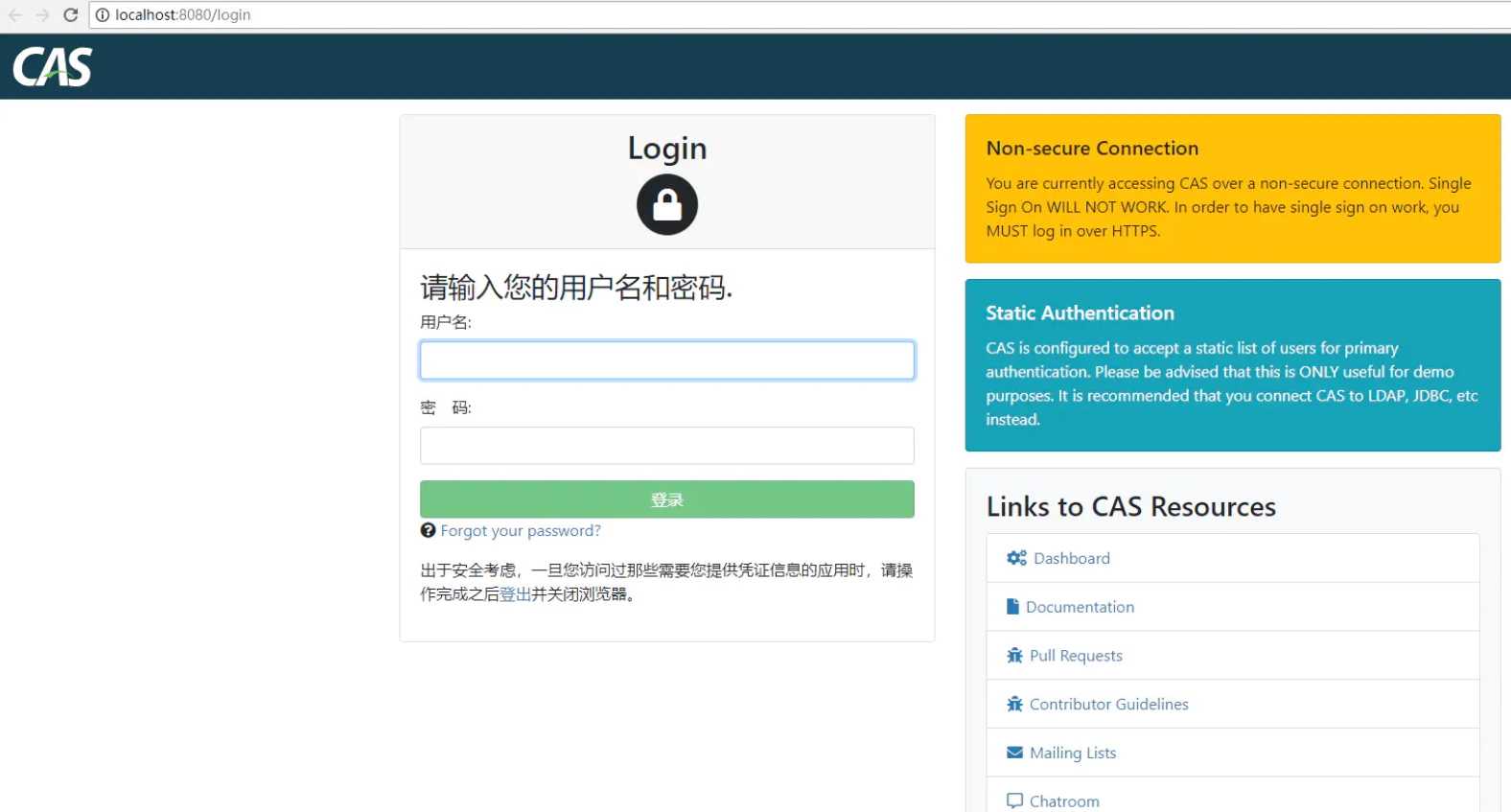Click the Mailing Lists envelope icon
The image size is (1511, 812).
(x=1014, y=753)
